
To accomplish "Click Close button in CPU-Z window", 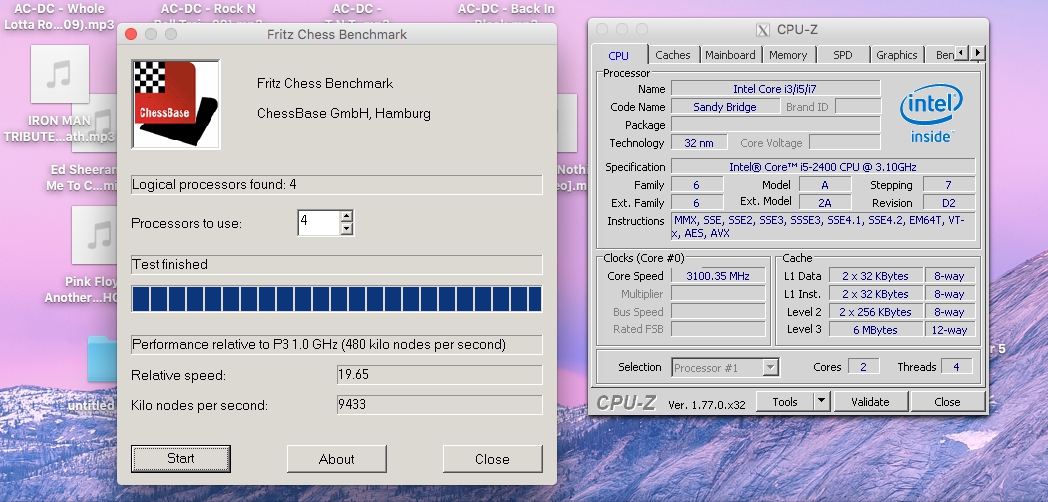I will (x=947, y=402).
